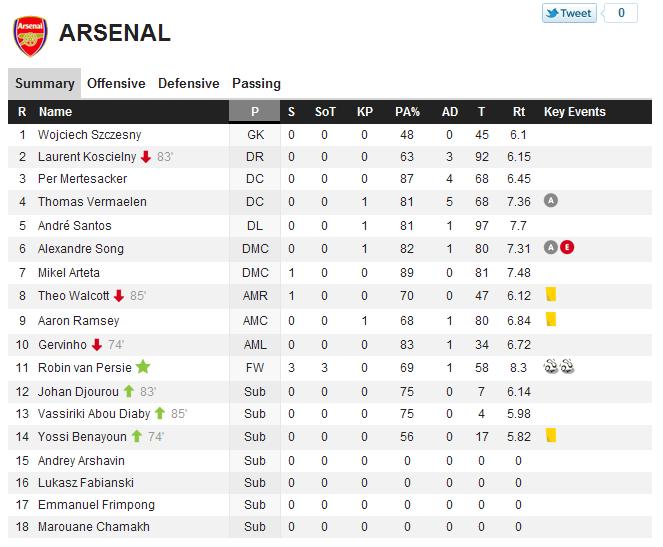Click Theo Walcott's yellow card icon
Screen dimensions: 663x547
550,295
